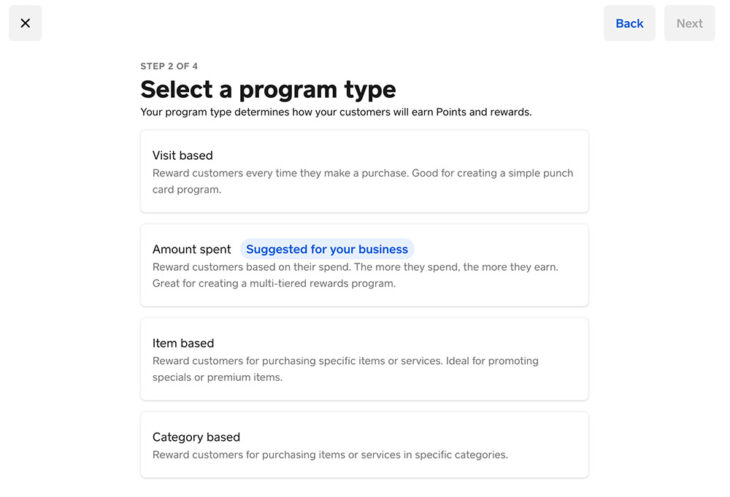Choose the Item based program type card
Image resolution: width=730 pixels, height=497 pixels.
click(364, 359)
